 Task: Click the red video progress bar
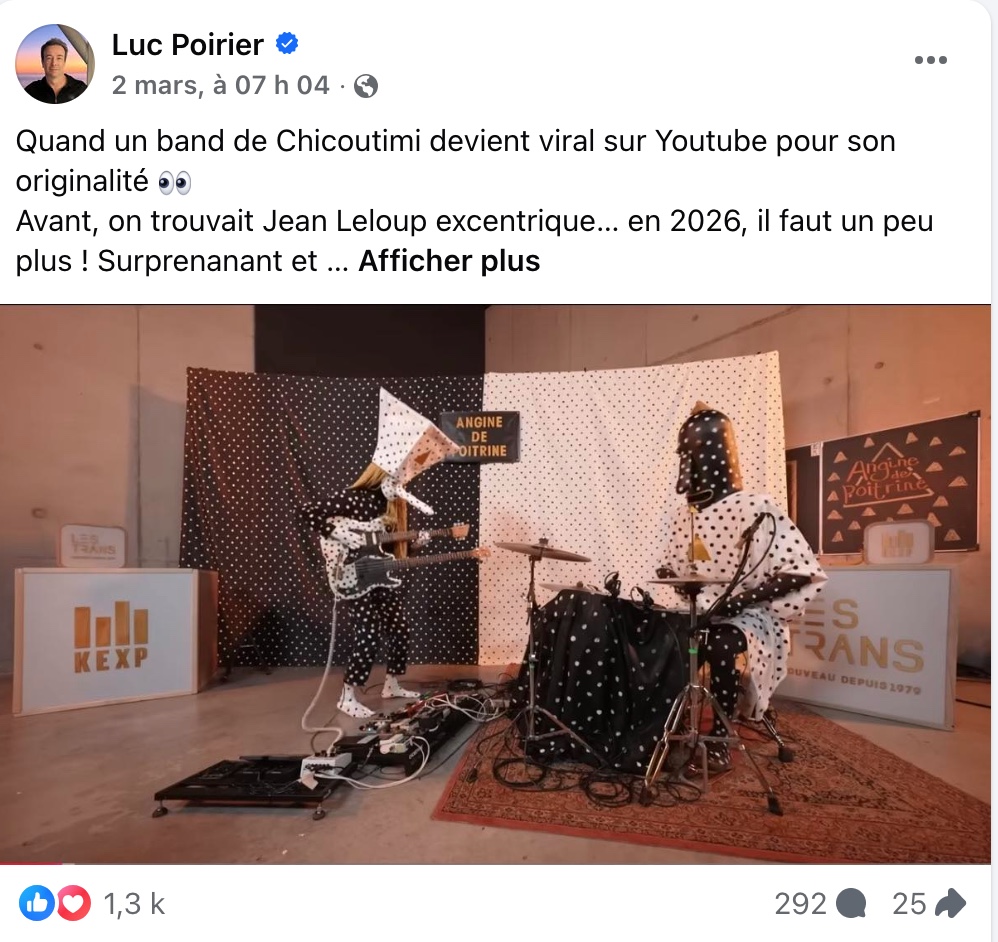click(31, 862)
